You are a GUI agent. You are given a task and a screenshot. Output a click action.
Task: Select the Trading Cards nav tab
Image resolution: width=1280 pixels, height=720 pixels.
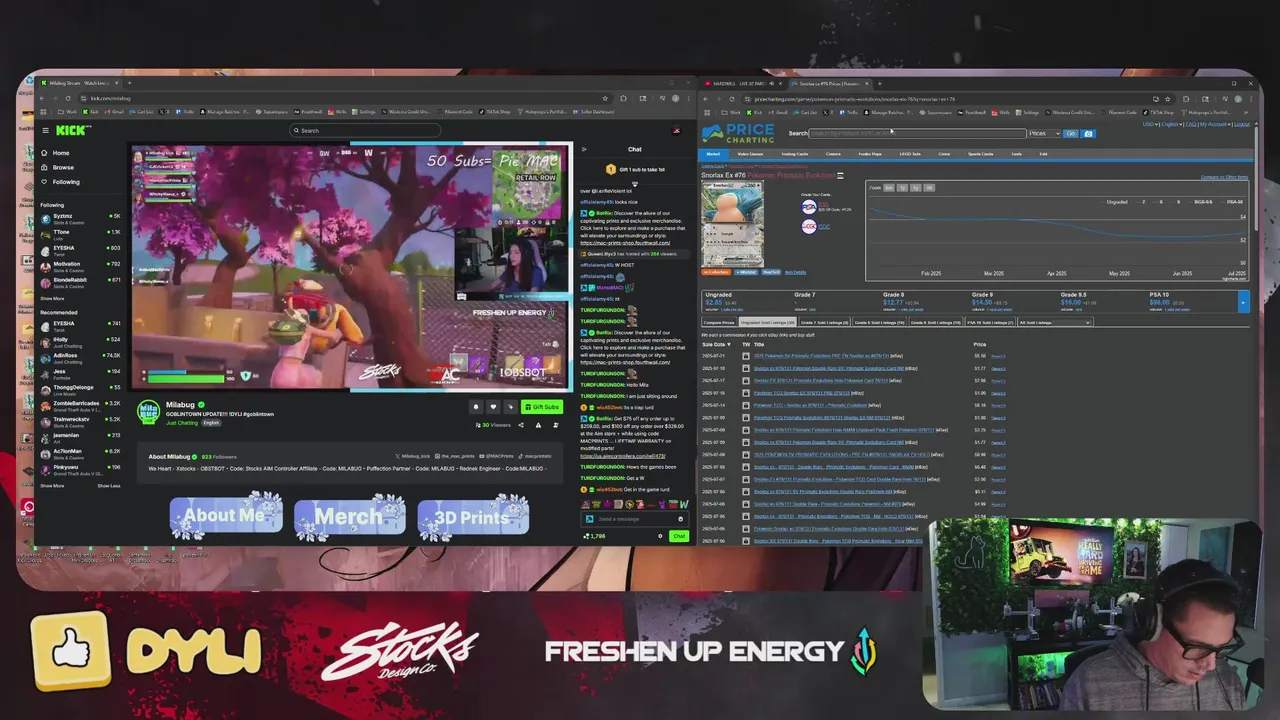pyautogui.click(x=795, y=154)
